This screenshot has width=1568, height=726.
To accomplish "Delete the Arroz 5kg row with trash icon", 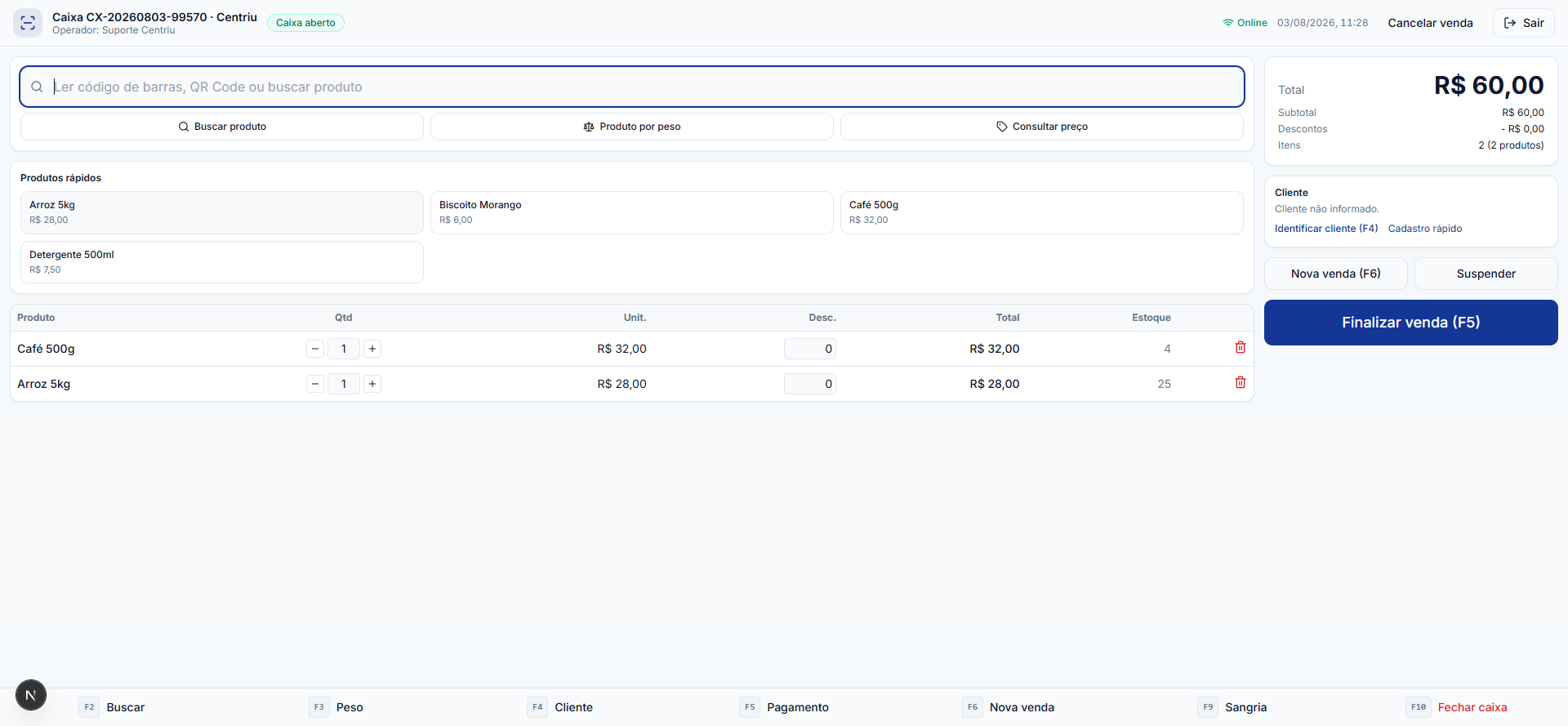I will tap(1240, 383).
